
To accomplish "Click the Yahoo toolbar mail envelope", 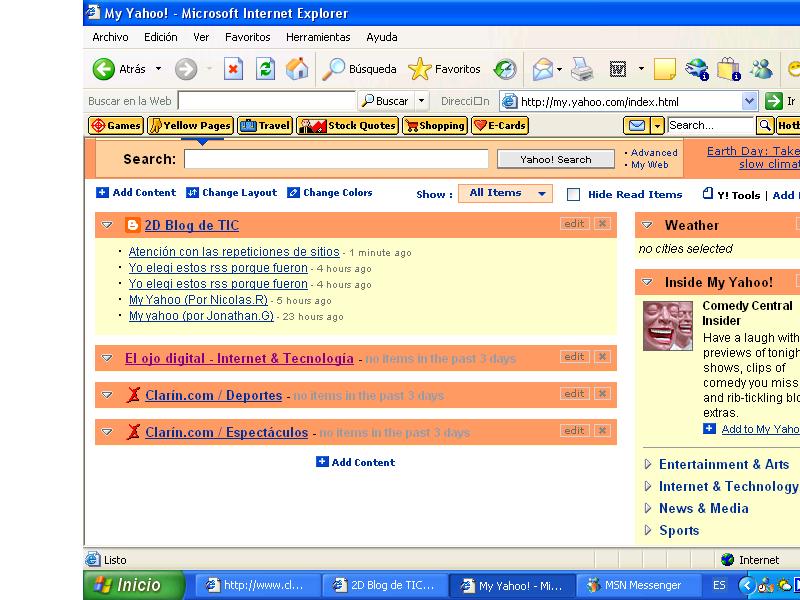I will point(637,126).
